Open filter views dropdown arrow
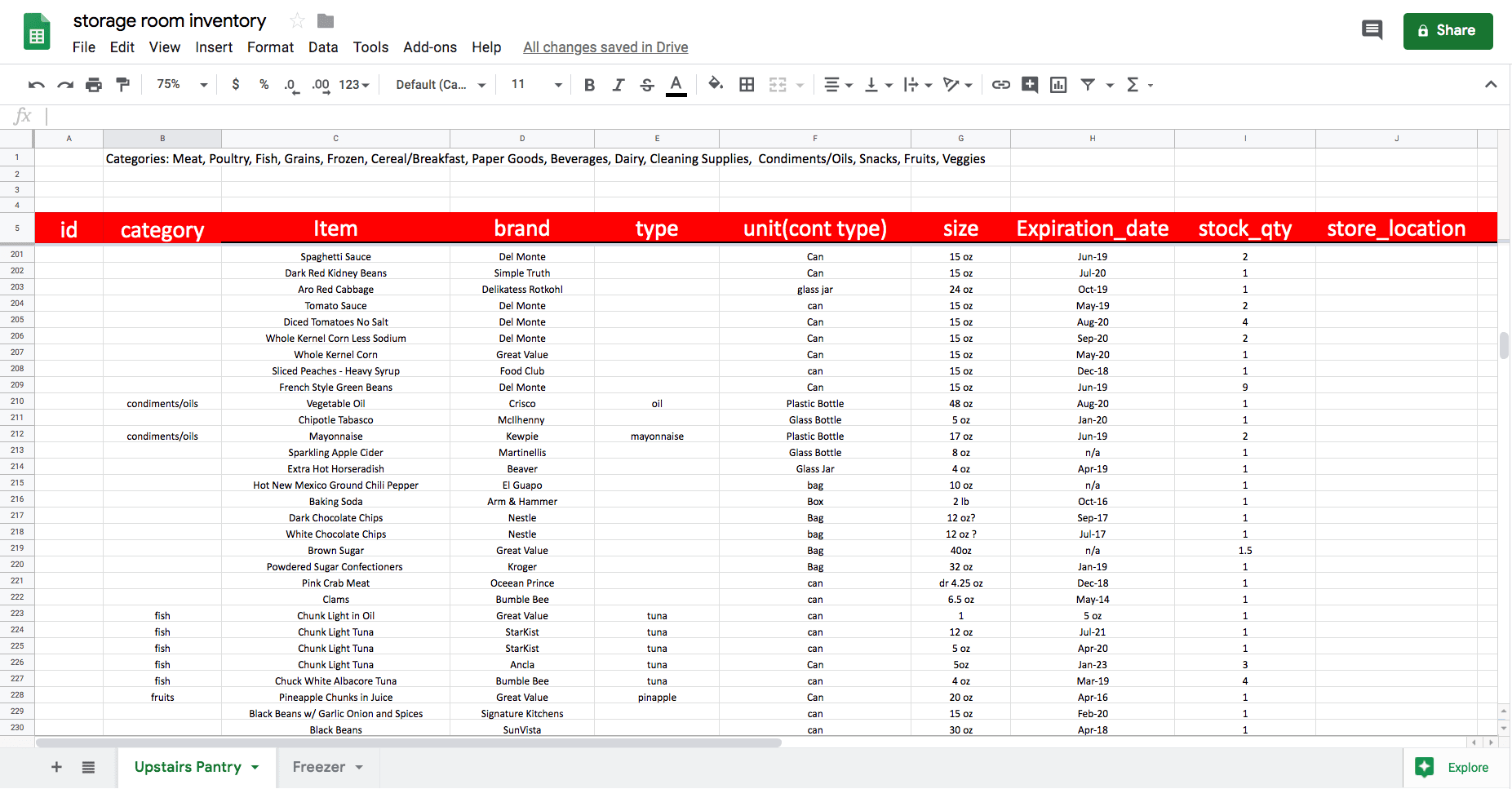 coord(1110,85)
